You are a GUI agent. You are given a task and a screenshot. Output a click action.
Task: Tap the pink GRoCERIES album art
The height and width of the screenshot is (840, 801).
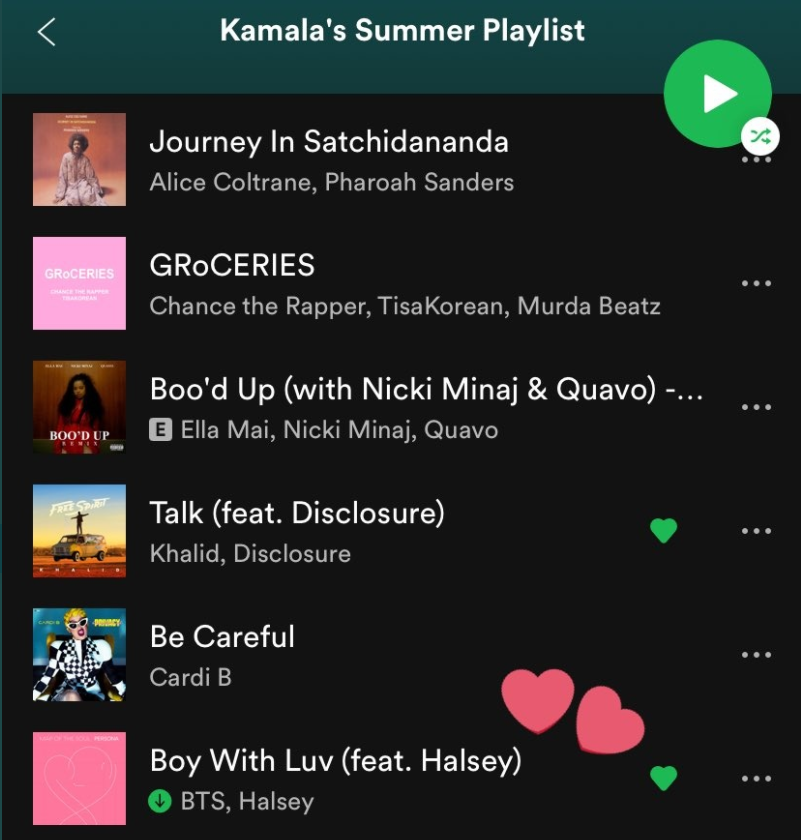click(79, 283)
